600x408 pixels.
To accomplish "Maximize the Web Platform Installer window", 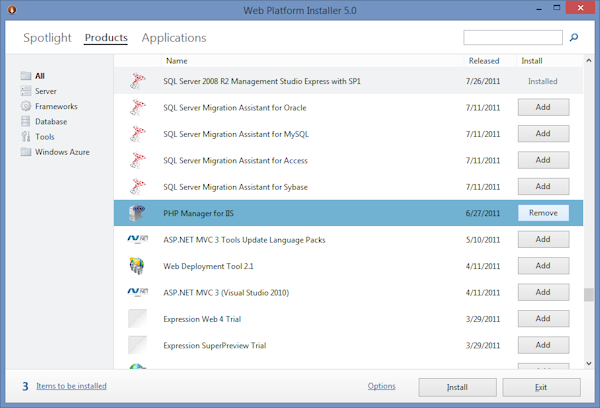I will coord(557,8).
